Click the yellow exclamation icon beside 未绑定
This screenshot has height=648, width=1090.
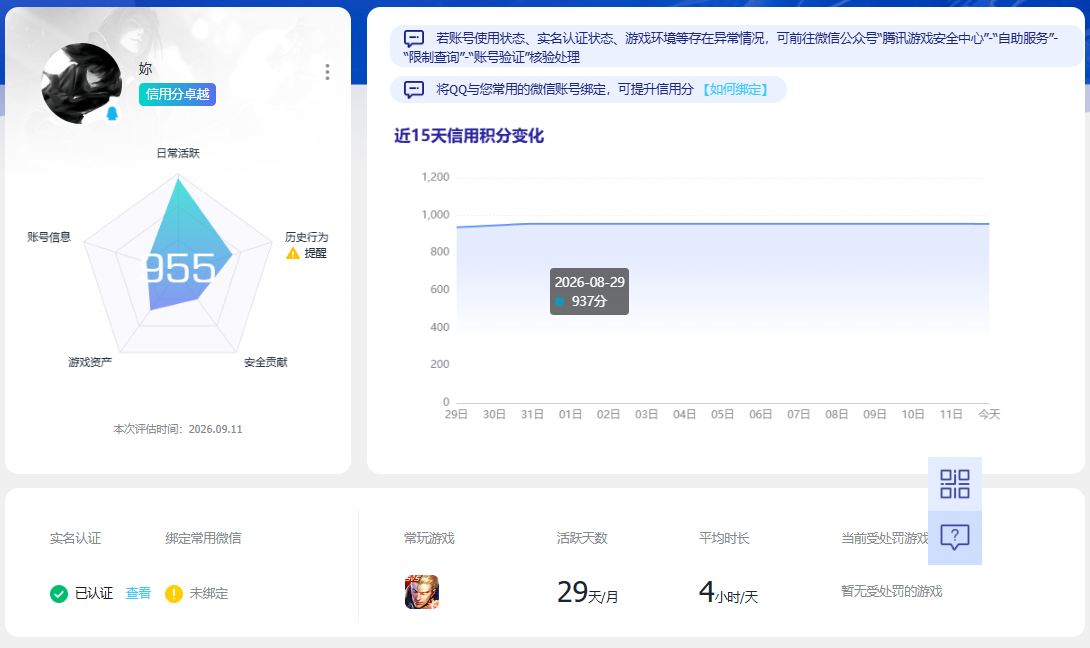coord(174,594)
